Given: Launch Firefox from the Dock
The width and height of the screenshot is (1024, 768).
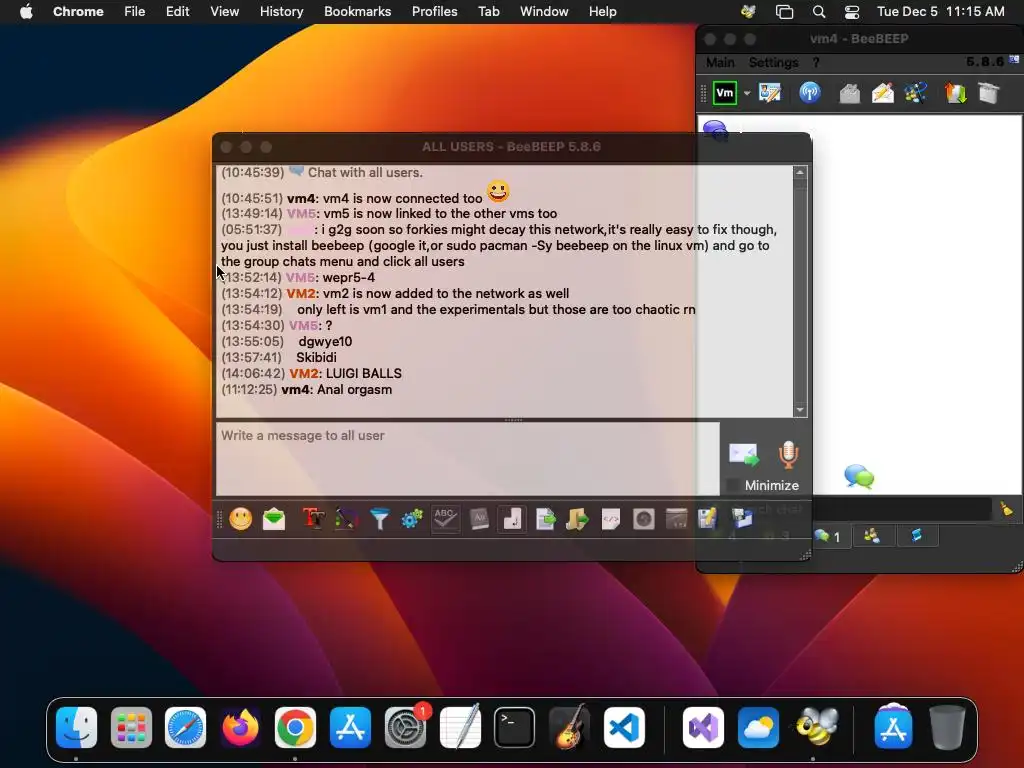Looking at the screenshot, I should coord(240,727).
